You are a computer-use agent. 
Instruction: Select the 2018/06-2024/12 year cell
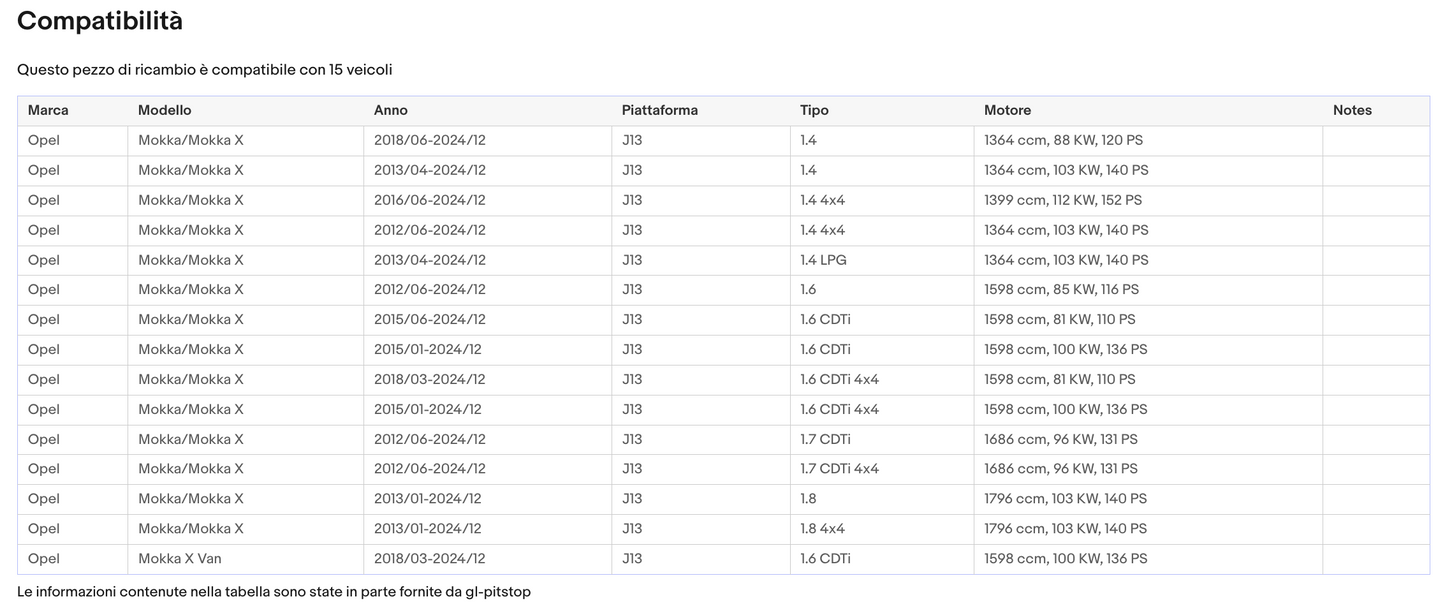pos(429,140)
